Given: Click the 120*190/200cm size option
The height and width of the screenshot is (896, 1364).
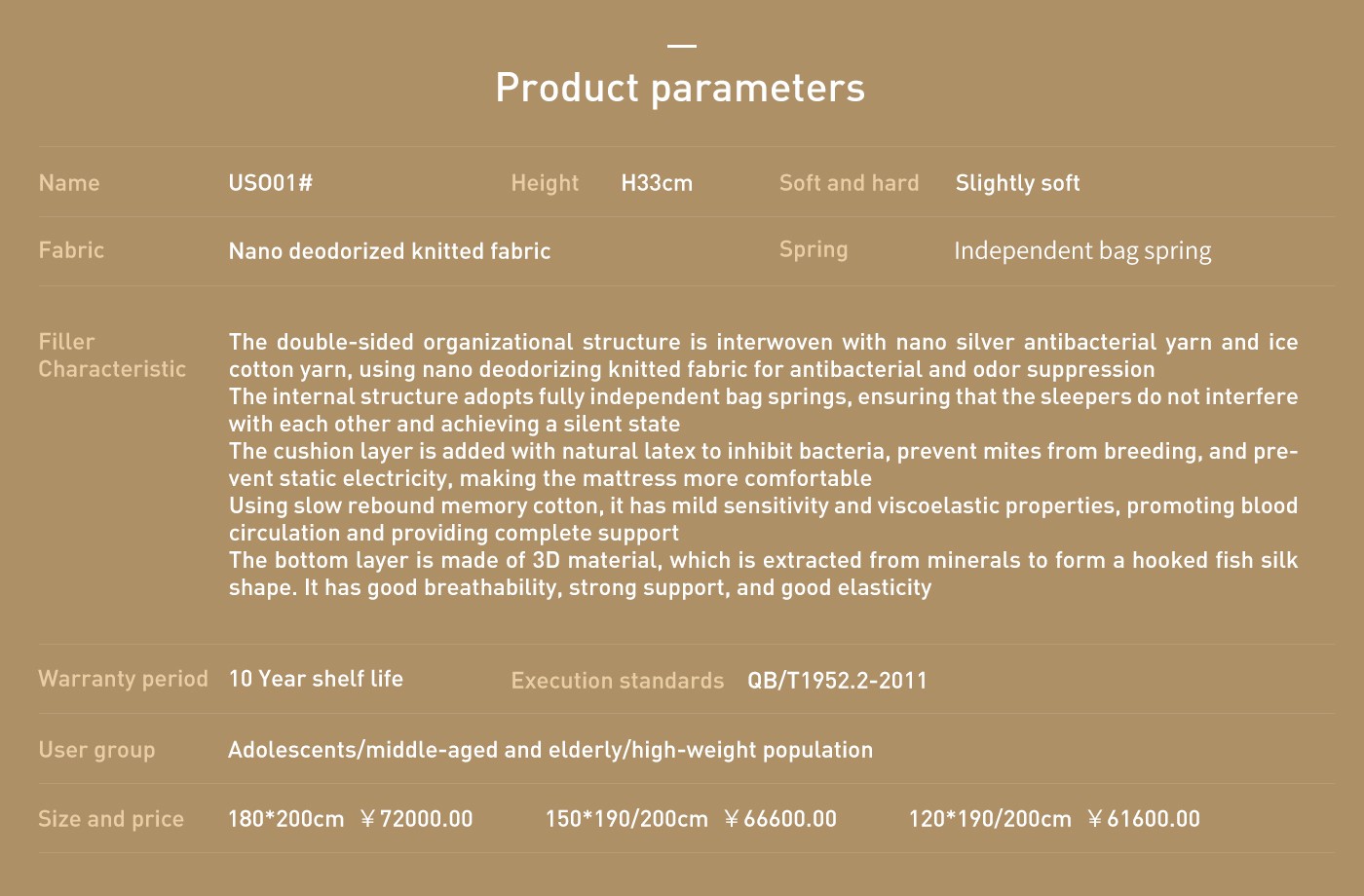Looking at the screenshot, I should coord(990,819).
